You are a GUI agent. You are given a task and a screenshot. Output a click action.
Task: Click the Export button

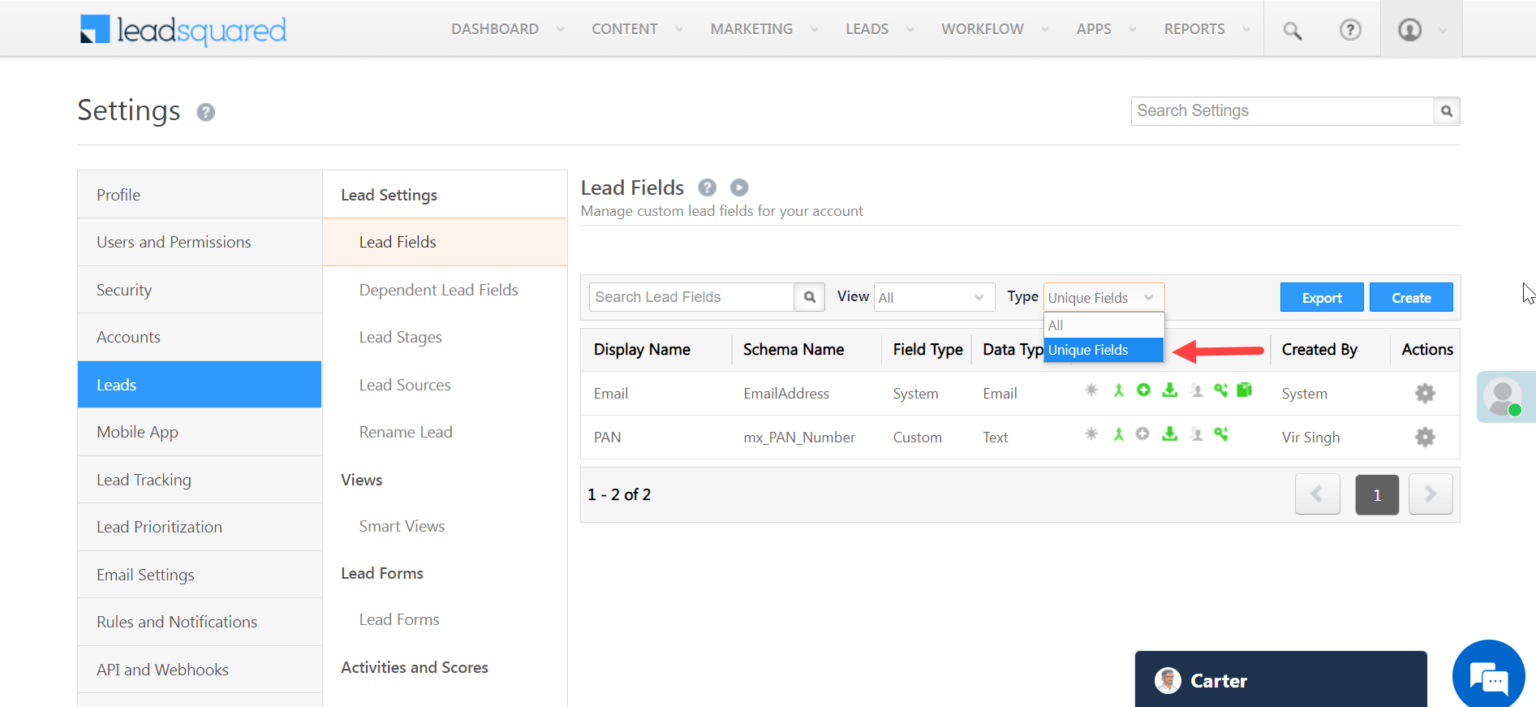[x=1321, y=297]
